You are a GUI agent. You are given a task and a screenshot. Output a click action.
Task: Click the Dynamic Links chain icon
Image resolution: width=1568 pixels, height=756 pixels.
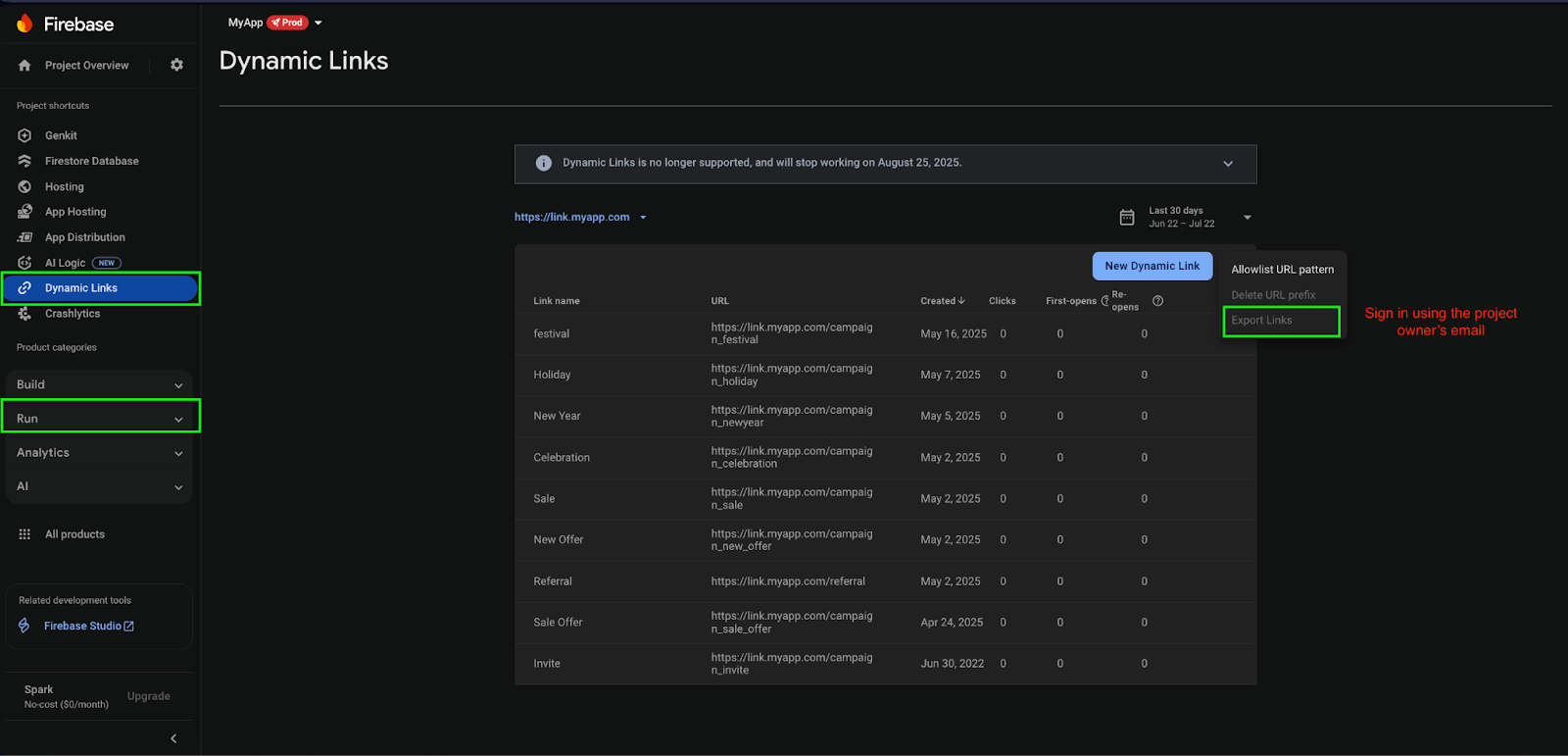[24, 288]
